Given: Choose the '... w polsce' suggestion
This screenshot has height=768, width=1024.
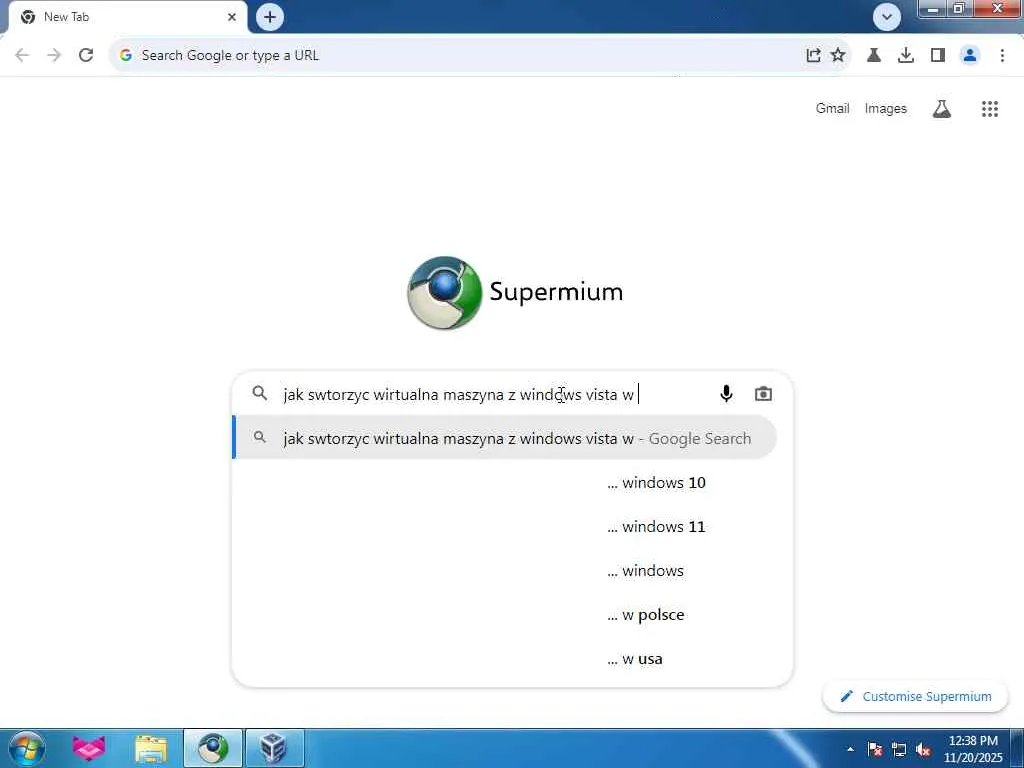Looking at the screenshot, I should tap(504, 615).
